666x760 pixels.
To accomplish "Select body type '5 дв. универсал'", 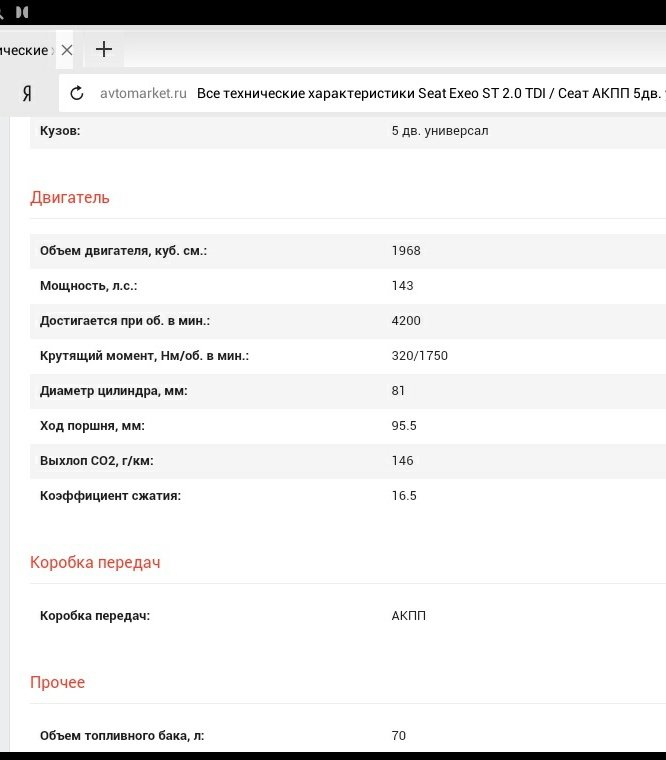I will pos(440,131).
